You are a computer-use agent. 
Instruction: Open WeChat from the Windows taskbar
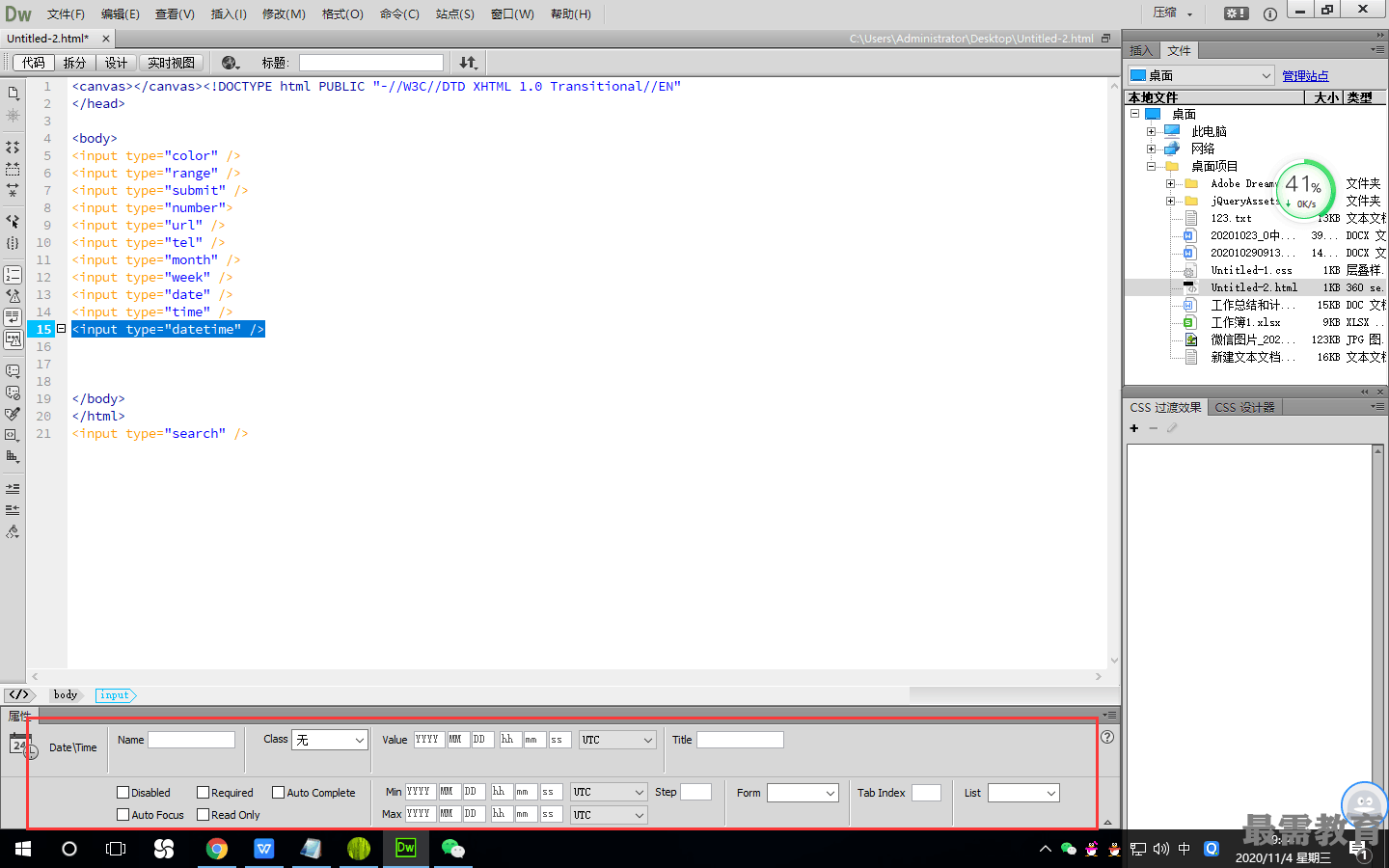pos(452,849)
